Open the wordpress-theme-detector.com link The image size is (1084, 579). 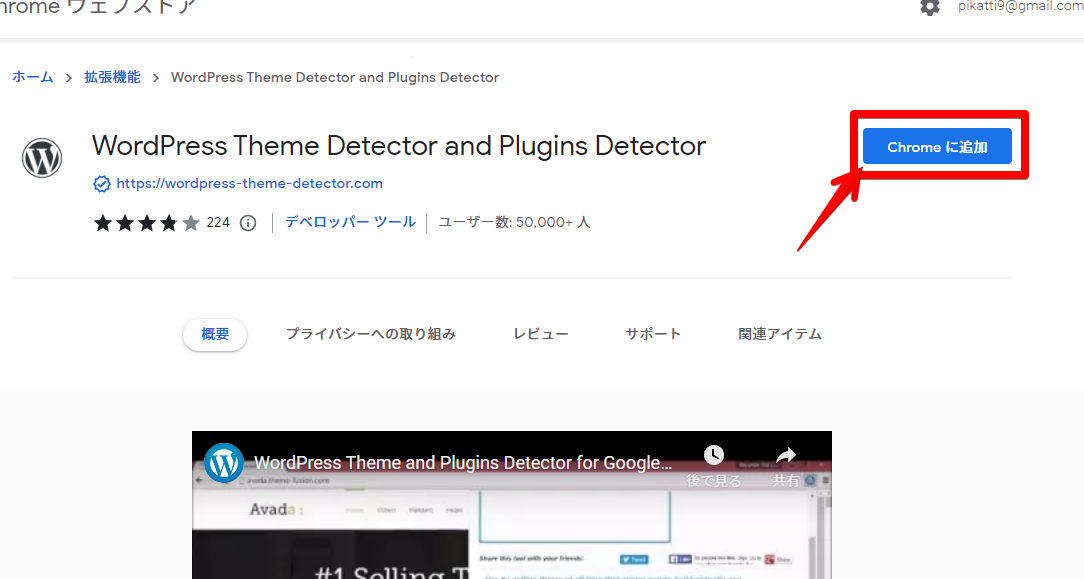(250, 183)
